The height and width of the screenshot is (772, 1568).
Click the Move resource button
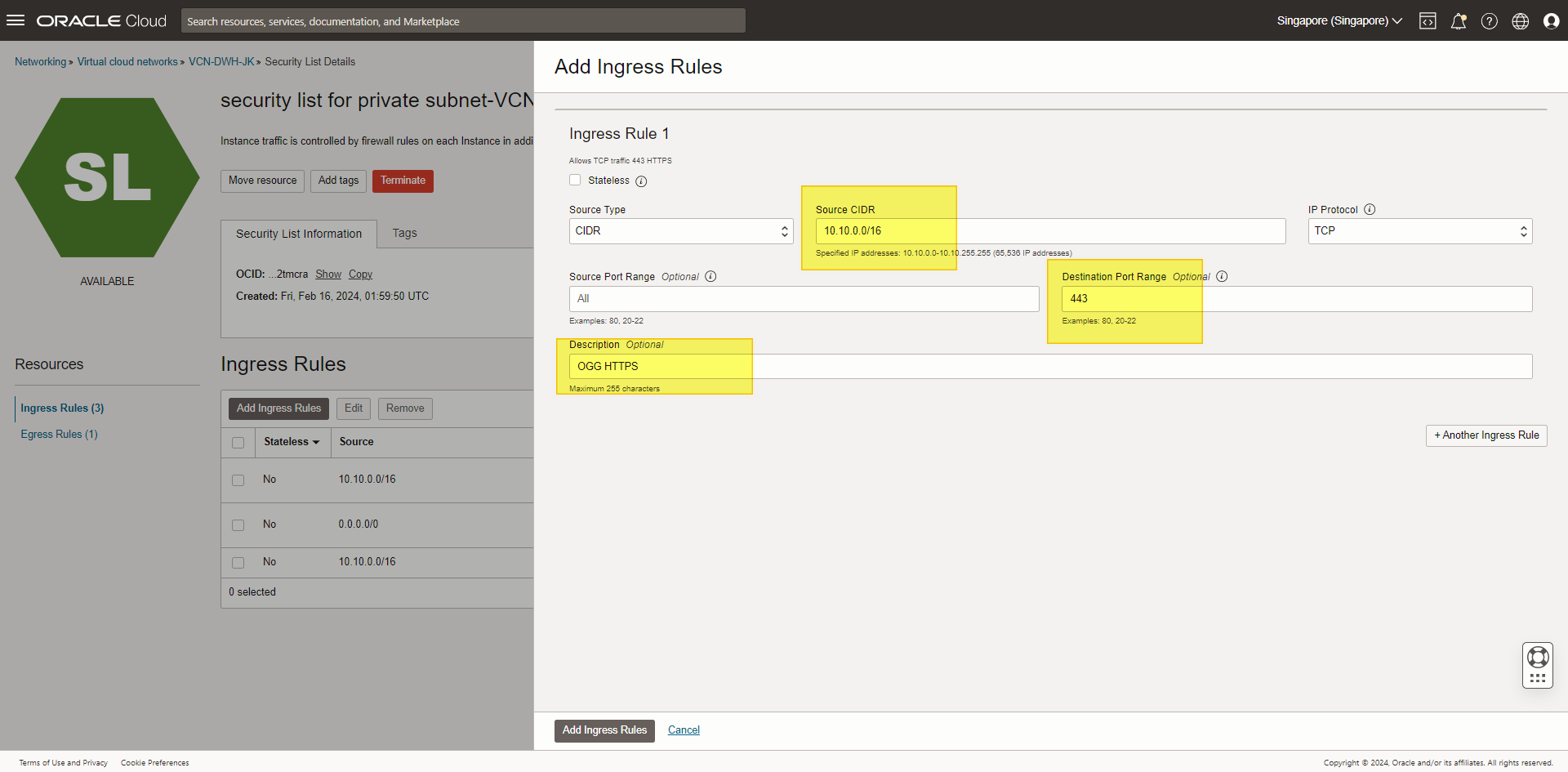point(263,181)
